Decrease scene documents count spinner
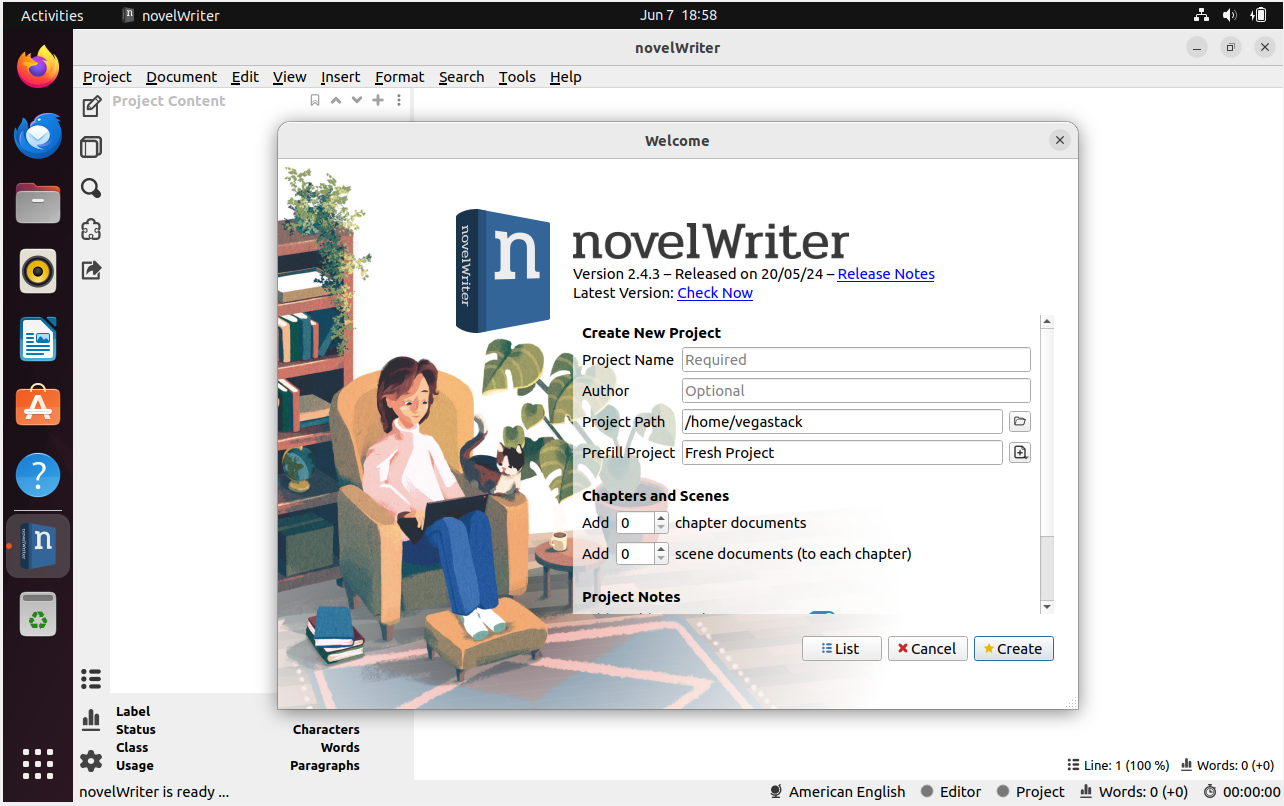1284x806 pixels. (x=661, y=559)
